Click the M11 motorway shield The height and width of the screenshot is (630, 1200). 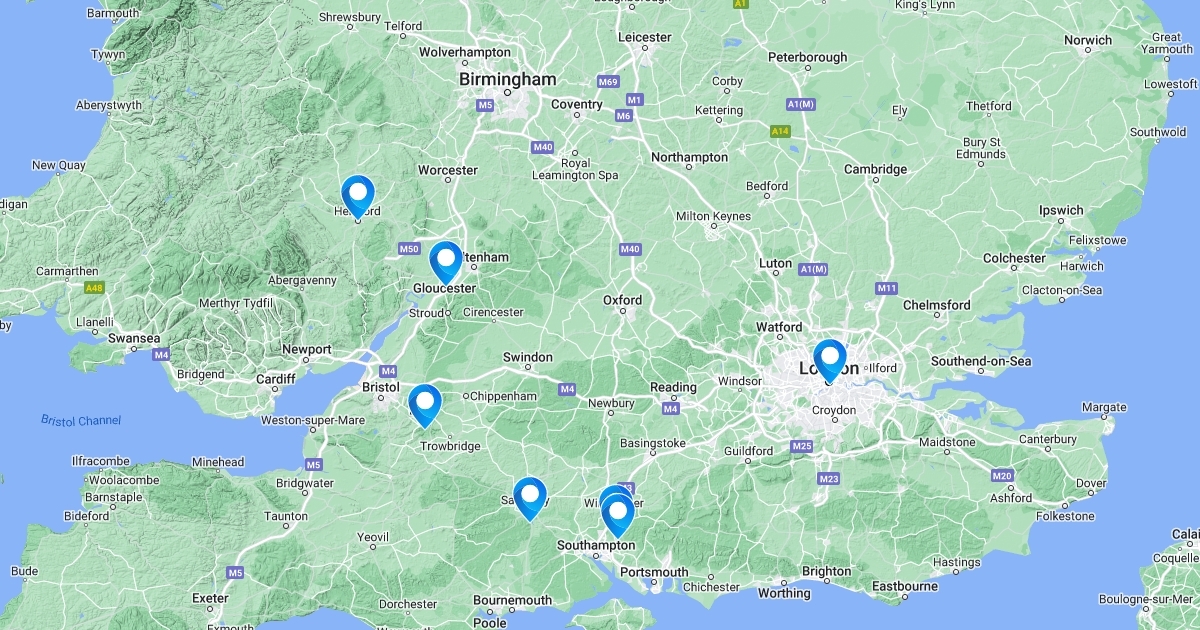point(887,288)
